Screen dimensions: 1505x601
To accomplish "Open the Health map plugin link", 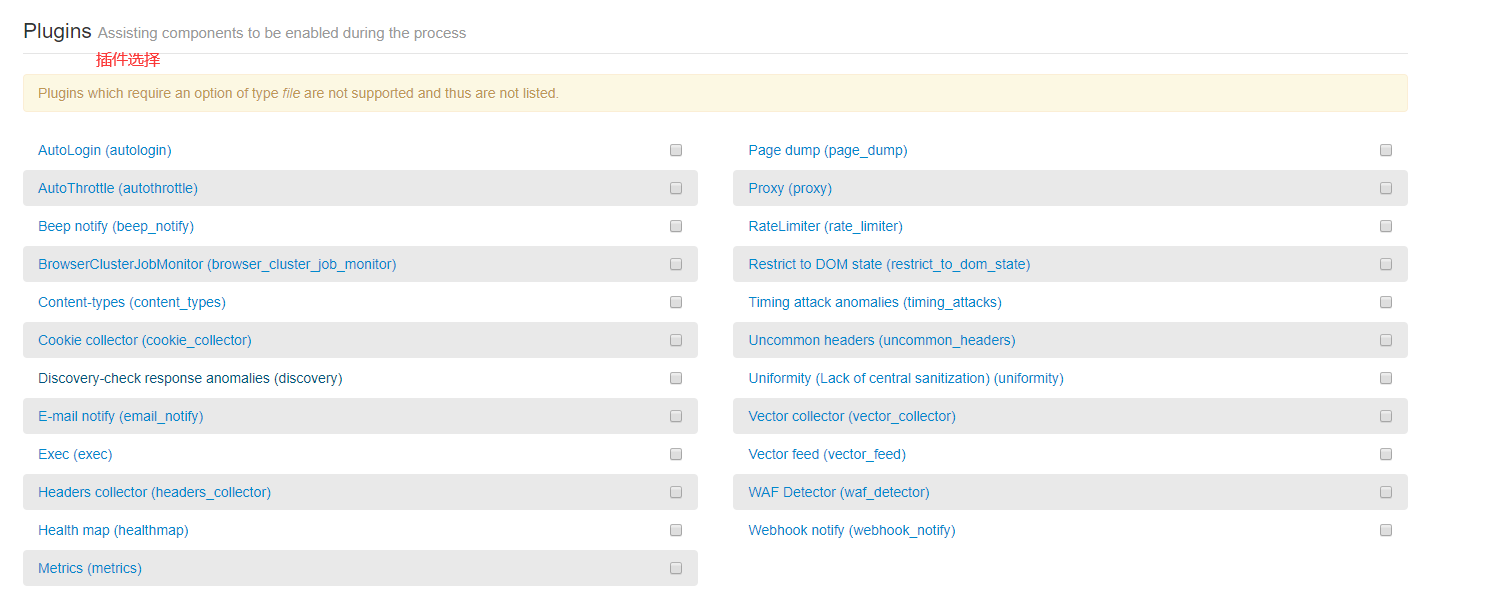I will pos(113,530).
